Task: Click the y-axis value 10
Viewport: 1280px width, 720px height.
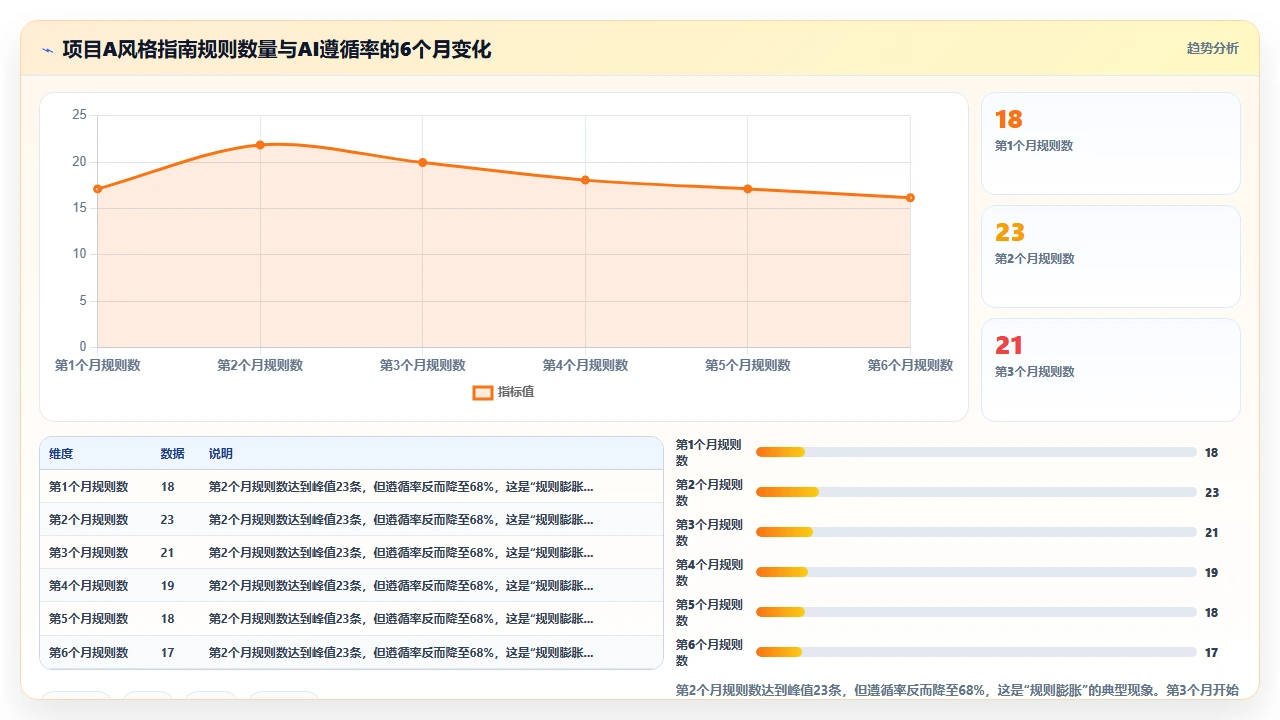Action: pyautogui.click(x=79, y=254)
